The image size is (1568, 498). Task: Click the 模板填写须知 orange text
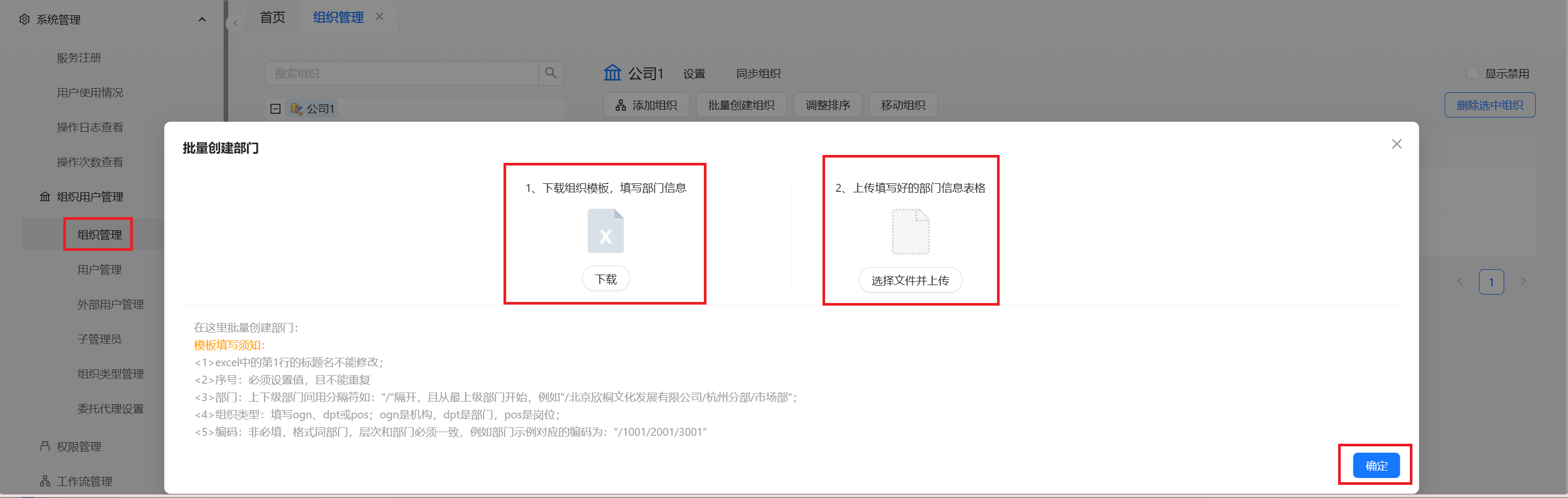coord(229,345)
